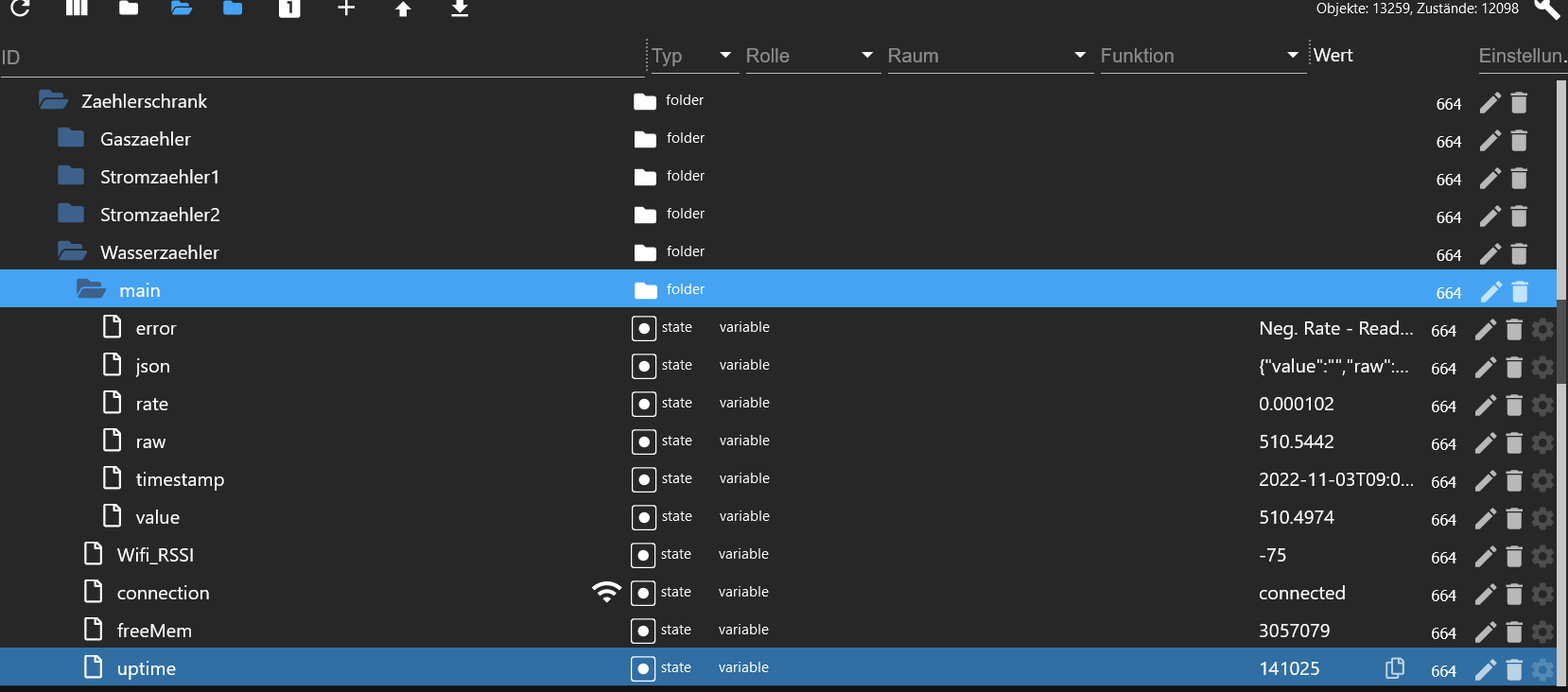Open custom settings gear for raw
Image resolution: width=1568 pixels, height=692 pixels.
coord(1542,443)
